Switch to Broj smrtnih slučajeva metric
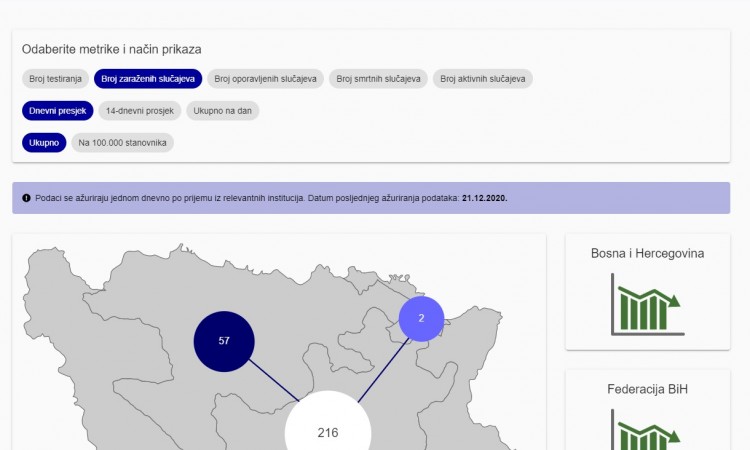 tap(378, 79)
